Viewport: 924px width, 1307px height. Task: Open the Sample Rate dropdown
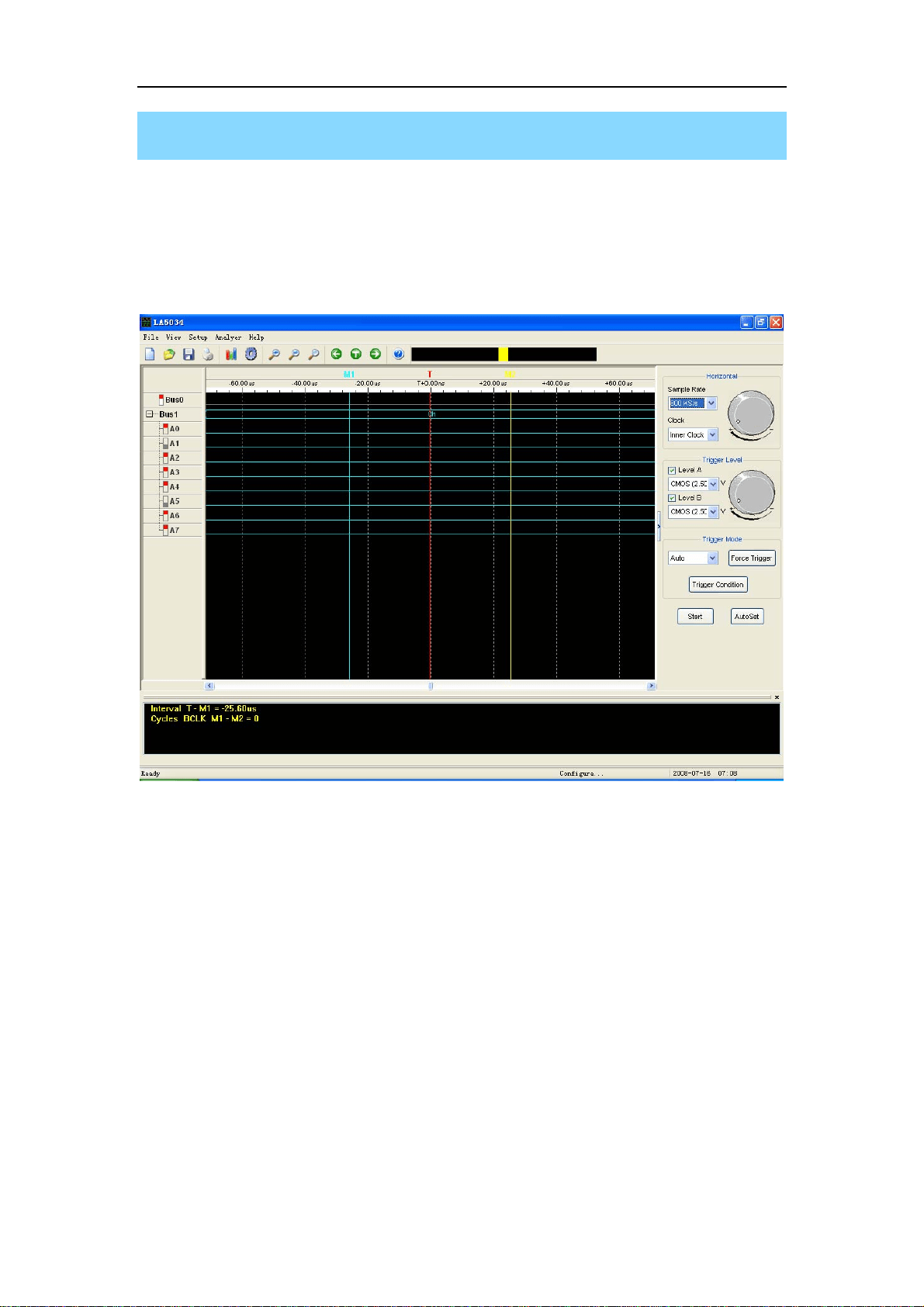point(711,403)
